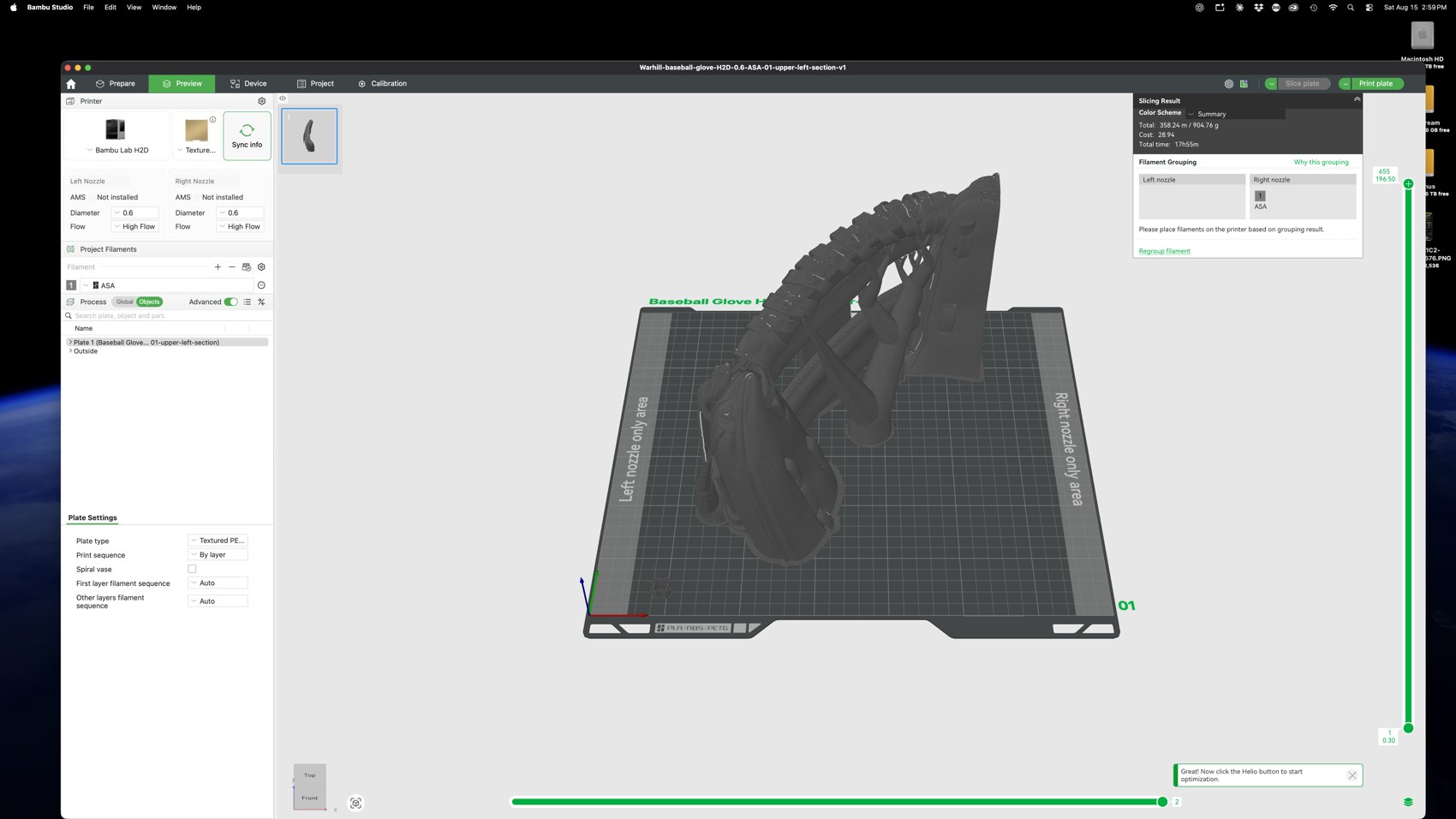
Task: Open Right Nozzle Flow dropdown
Action: click(x=240, y=226)
